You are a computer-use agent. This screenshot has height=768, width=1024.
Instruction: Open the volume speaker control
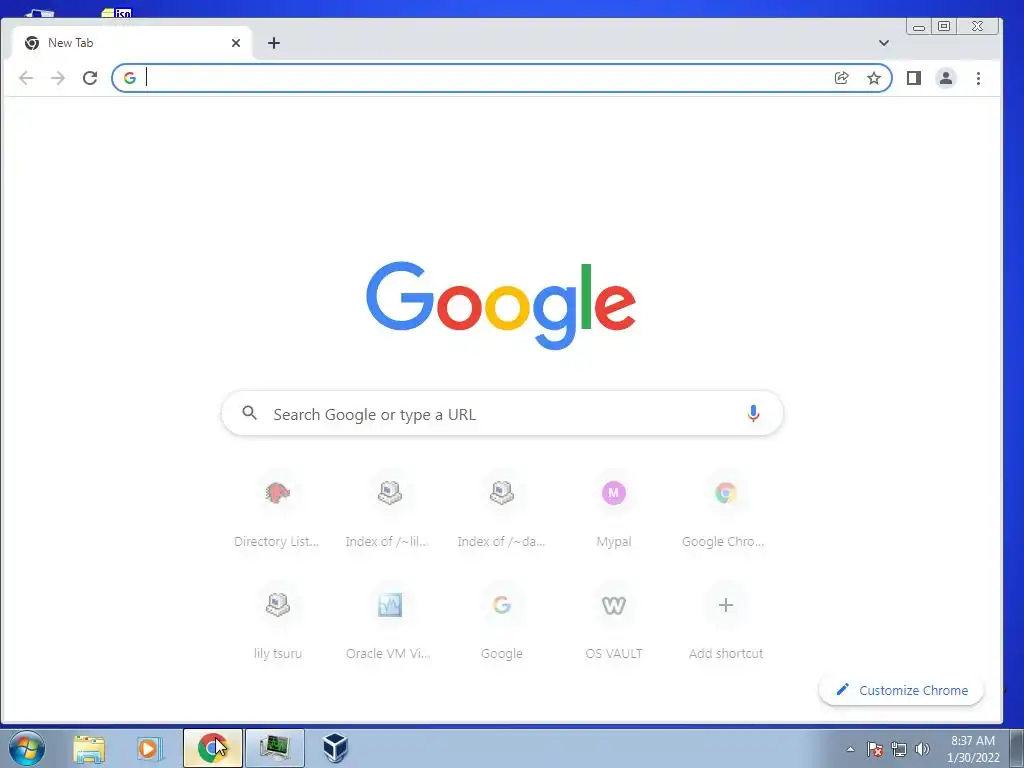922,749
